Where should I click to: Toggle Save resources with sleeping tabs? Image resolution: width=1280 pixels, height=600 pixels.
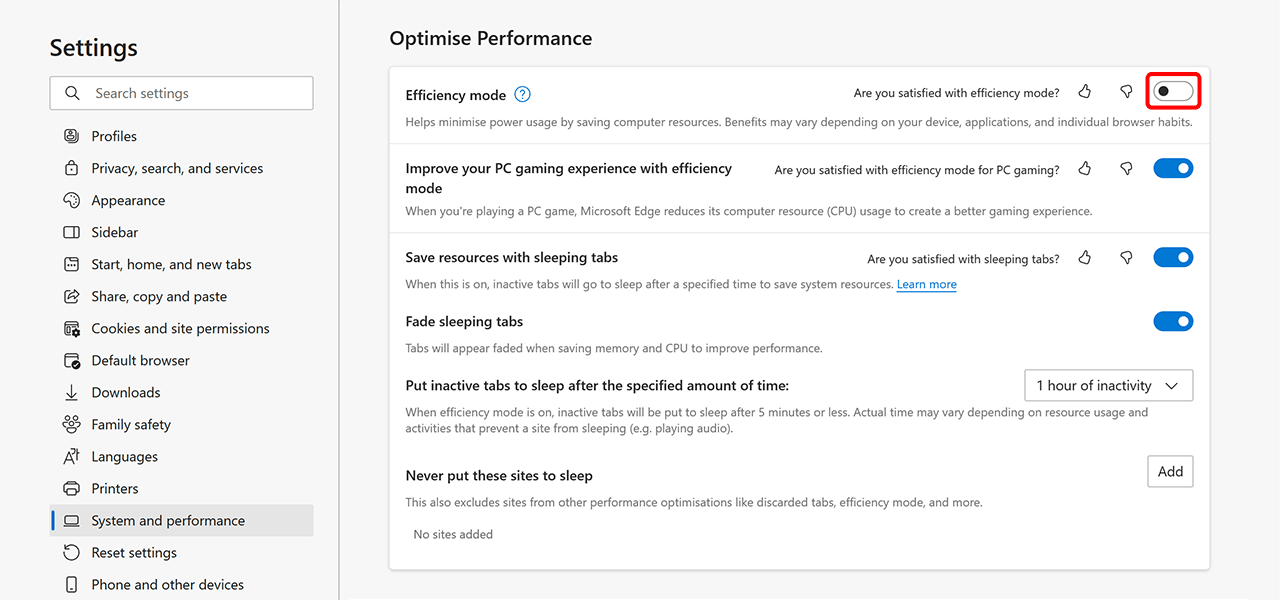[x=1173, y=258]
